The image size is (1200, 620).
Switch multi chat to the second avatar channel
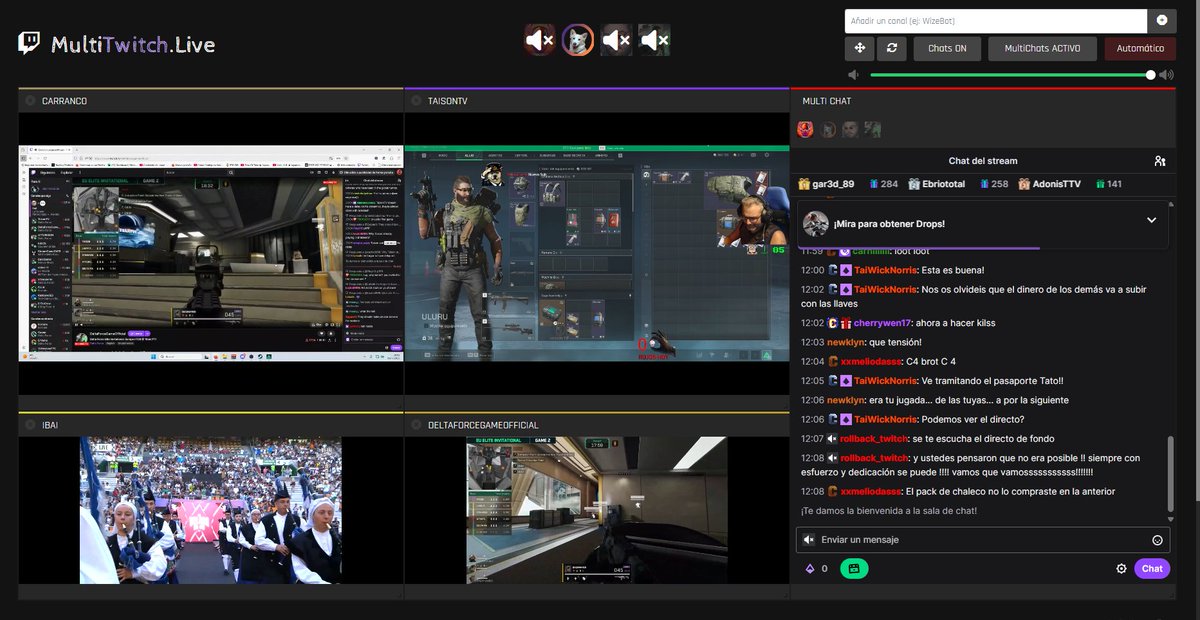tap(828, 129)
